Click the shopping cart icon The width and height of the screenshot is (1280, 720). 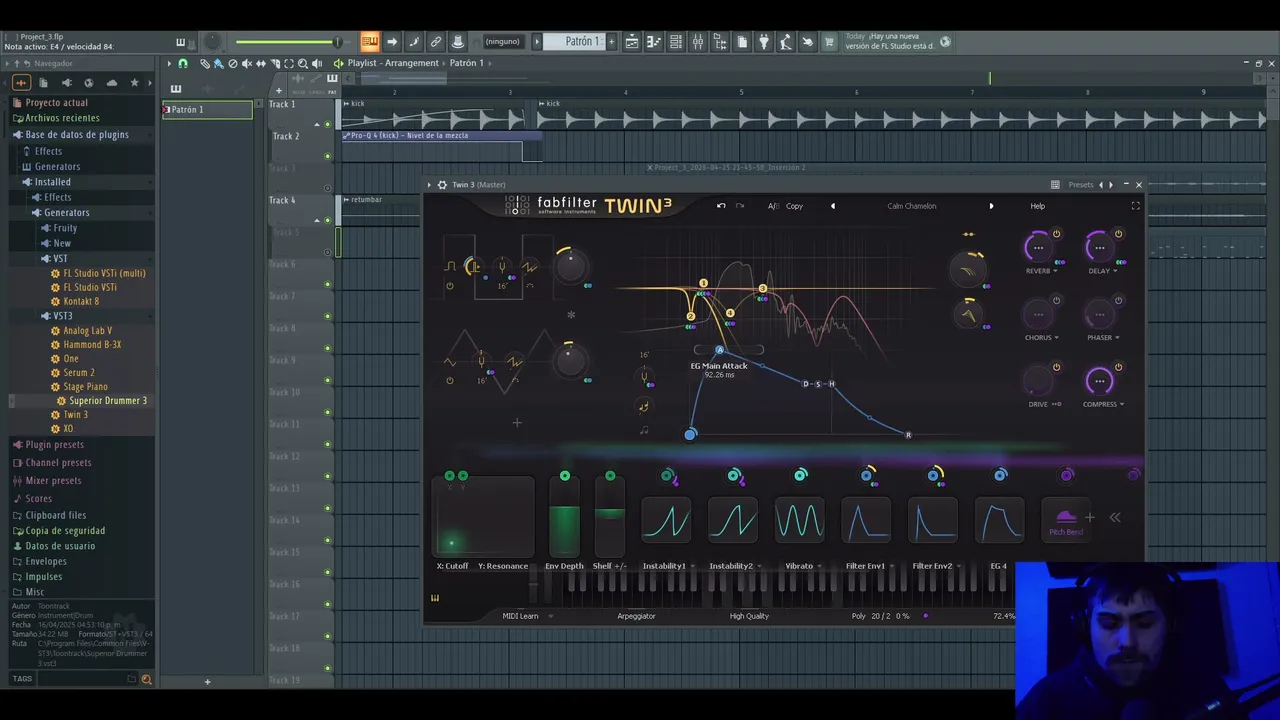tap(829, 42)
